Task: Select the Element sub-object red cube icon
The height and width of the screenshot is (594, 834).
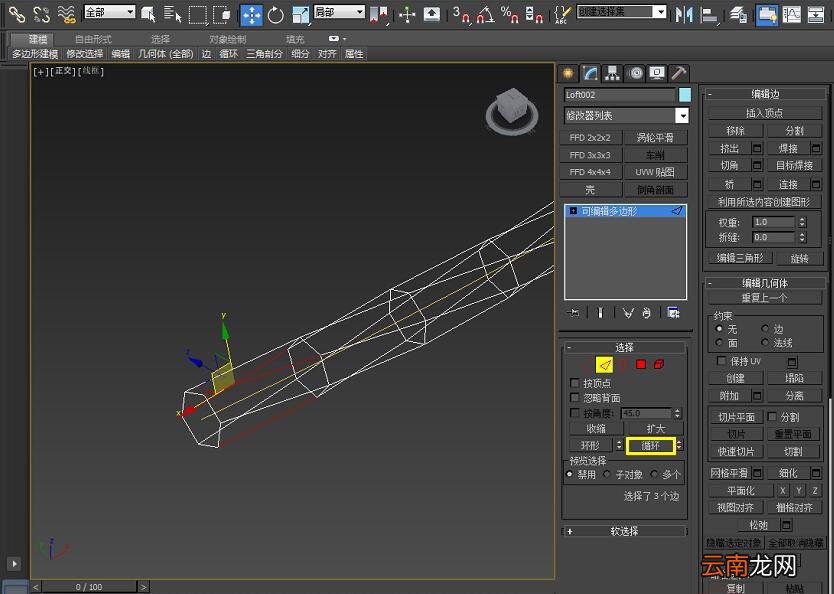Action: (x=659, y=364)
